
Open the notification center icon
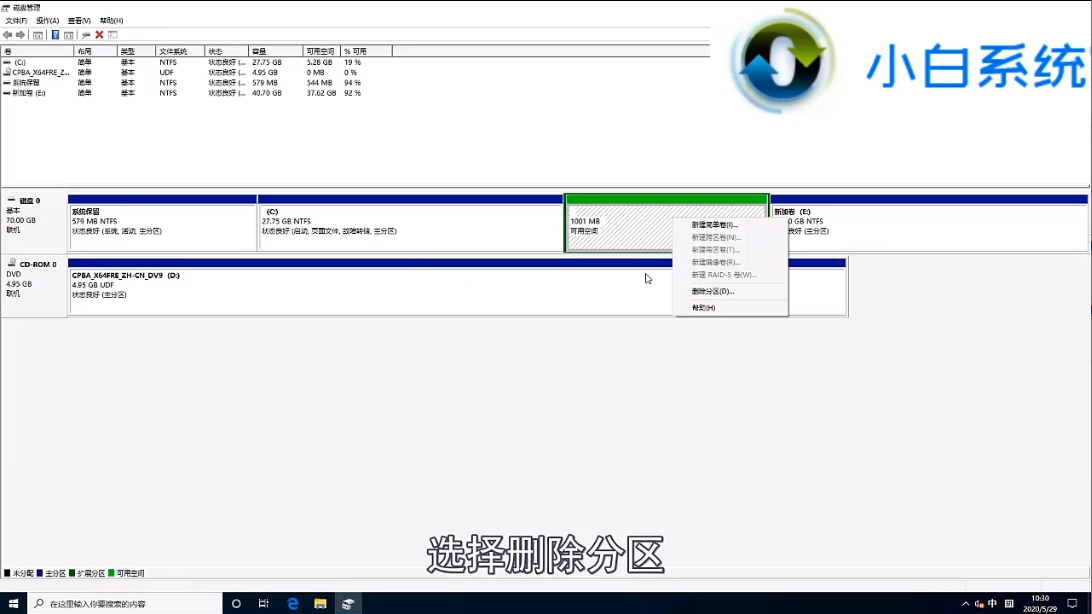click(x=1072, y=604)
